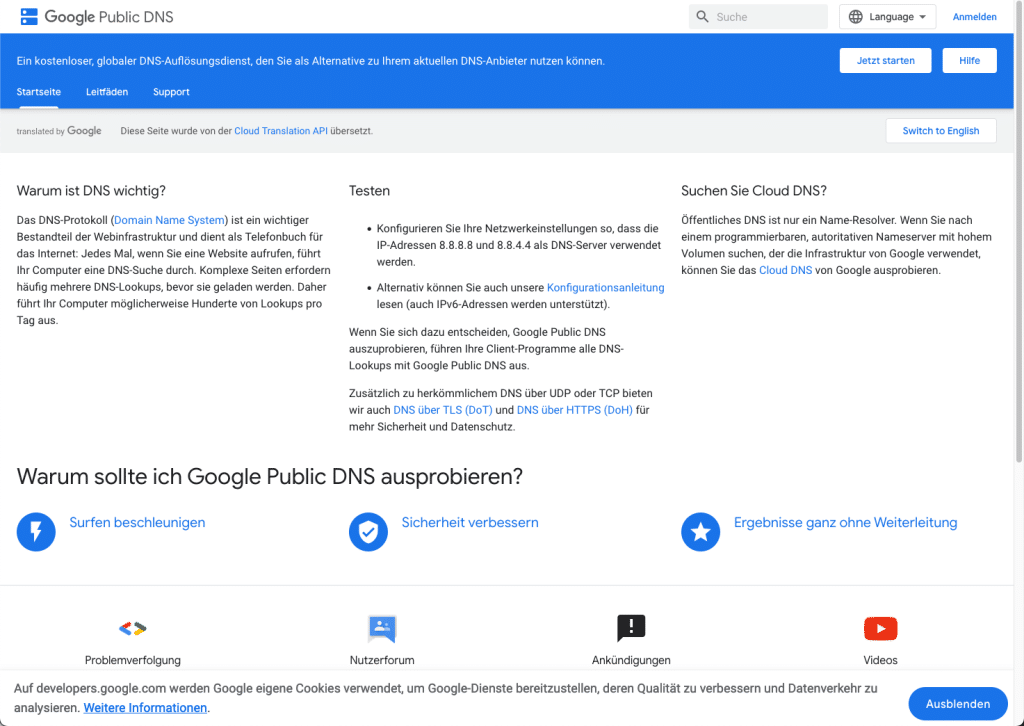Switch to the Leitfäden tab
Viewport: 1024px width, 726px height.
pos(107,92)
